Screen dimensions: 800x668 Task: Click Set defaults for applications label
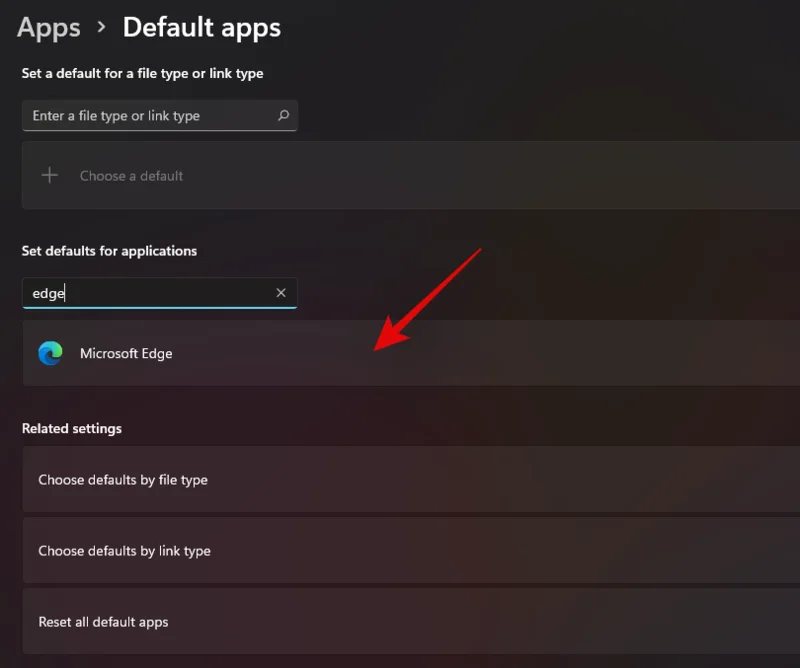tap(109, 250)
